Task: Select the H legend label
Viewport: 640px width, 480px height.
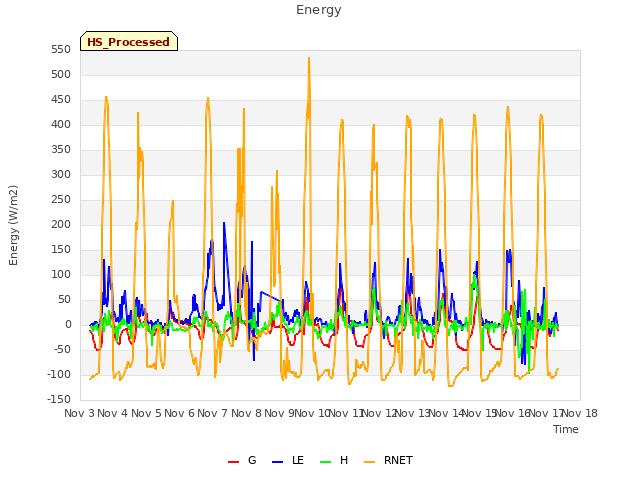Action: pyautogui.click(x=344, y=460)
